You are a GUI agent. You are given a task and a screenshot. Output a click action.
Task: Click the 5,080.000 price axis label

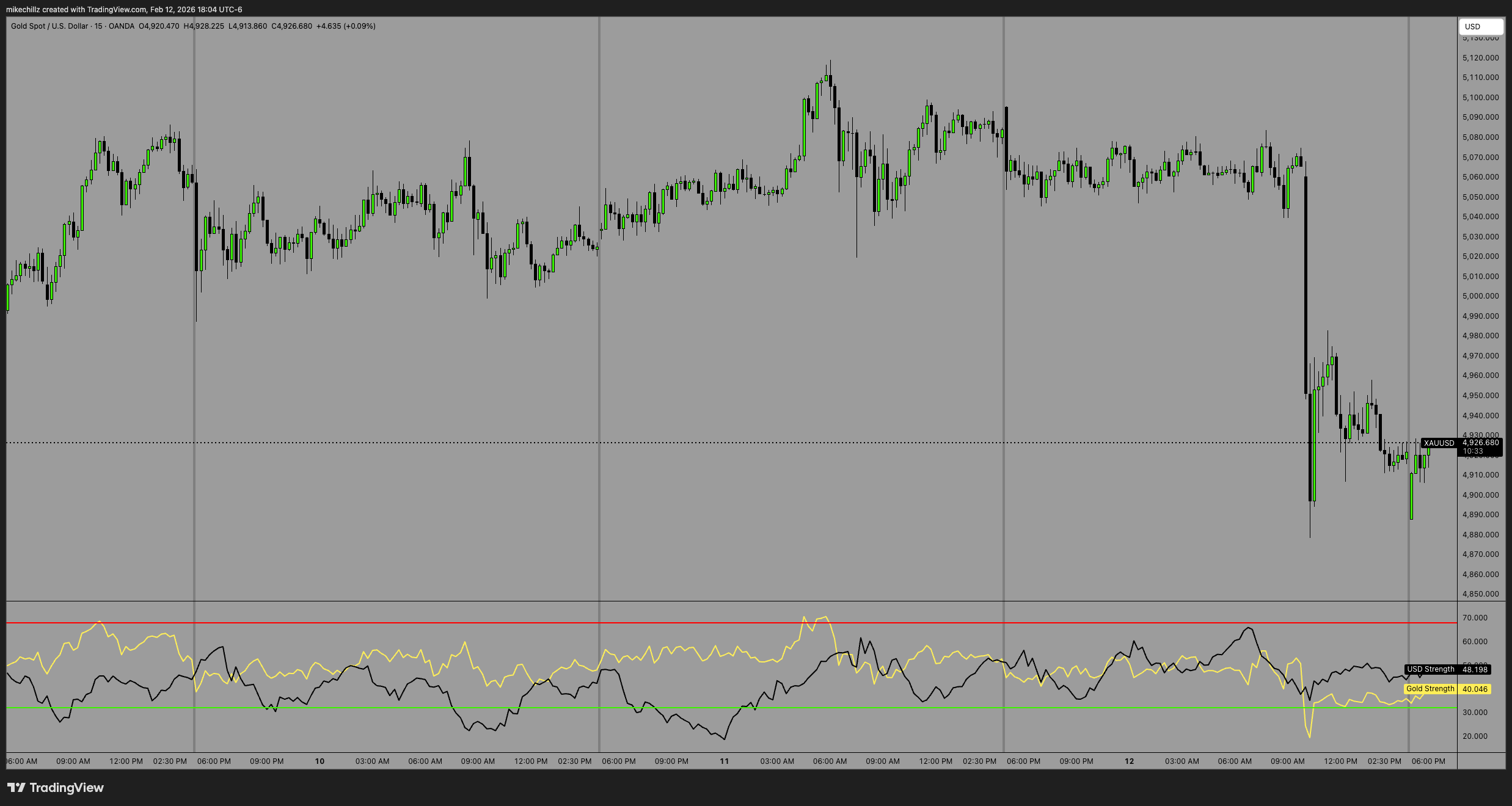pyautogui.click(x=1480, y=137)
